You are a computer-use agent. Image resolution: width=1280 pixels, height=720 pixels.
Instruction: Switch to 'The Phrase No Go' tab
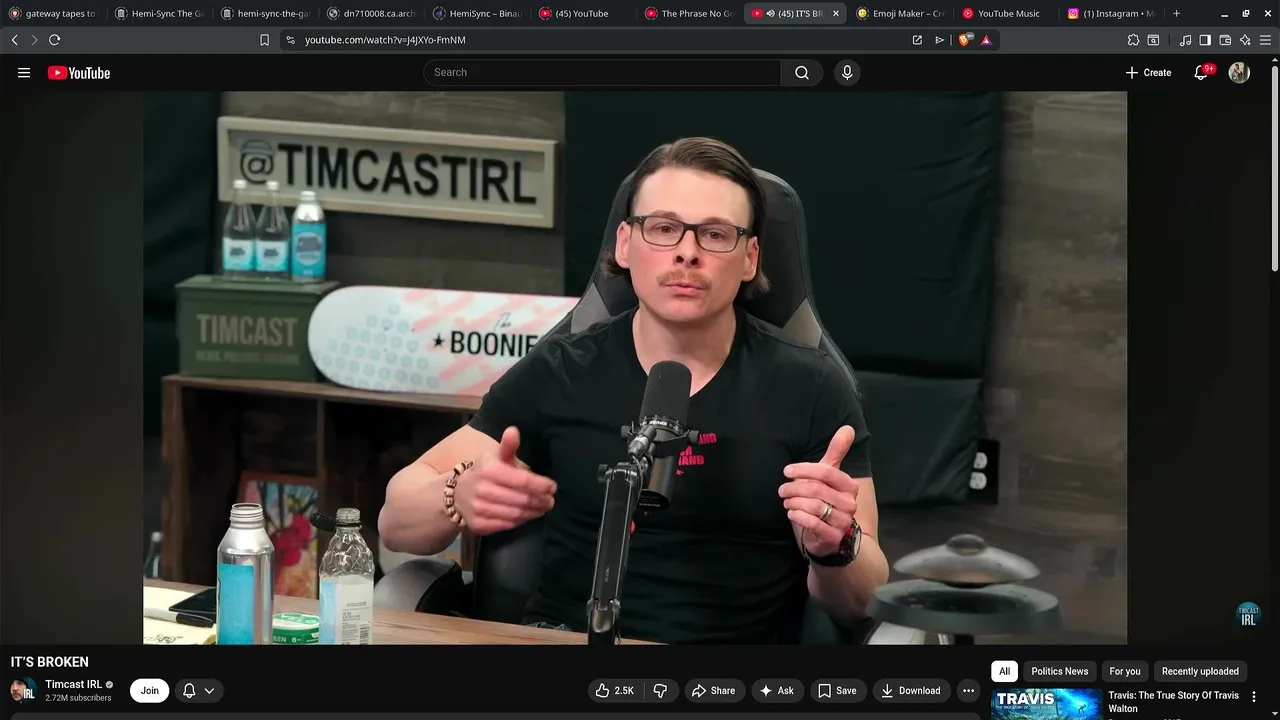coord(689,14)
